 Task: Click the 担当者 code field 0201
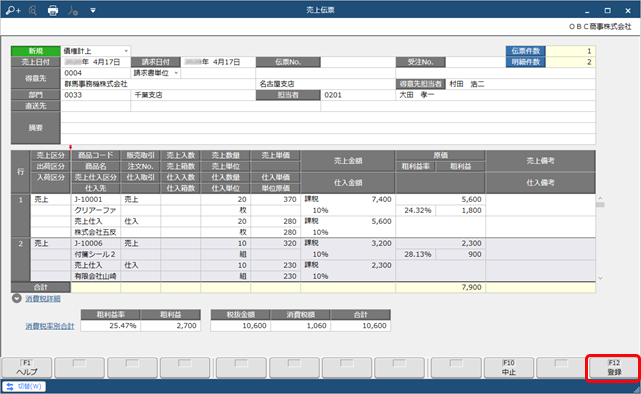tap(358, 95)
